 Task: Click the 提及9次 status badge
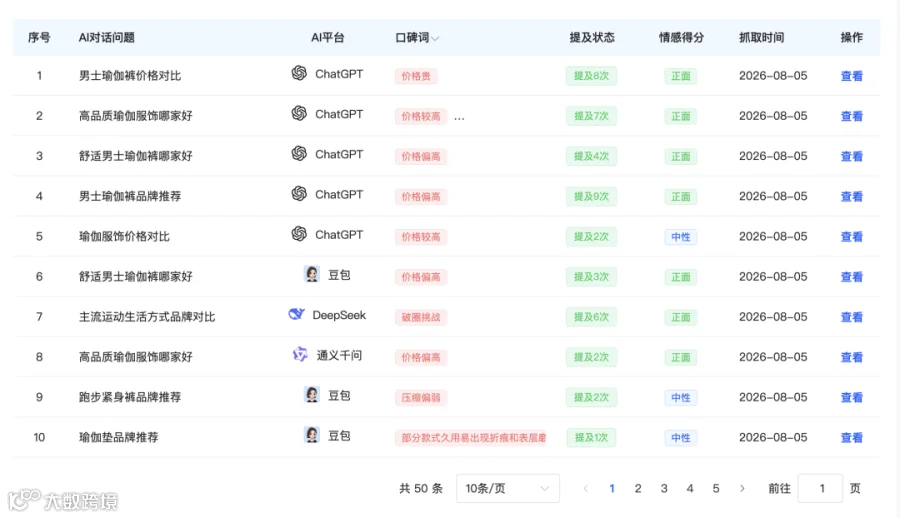(x=591, y=196)
